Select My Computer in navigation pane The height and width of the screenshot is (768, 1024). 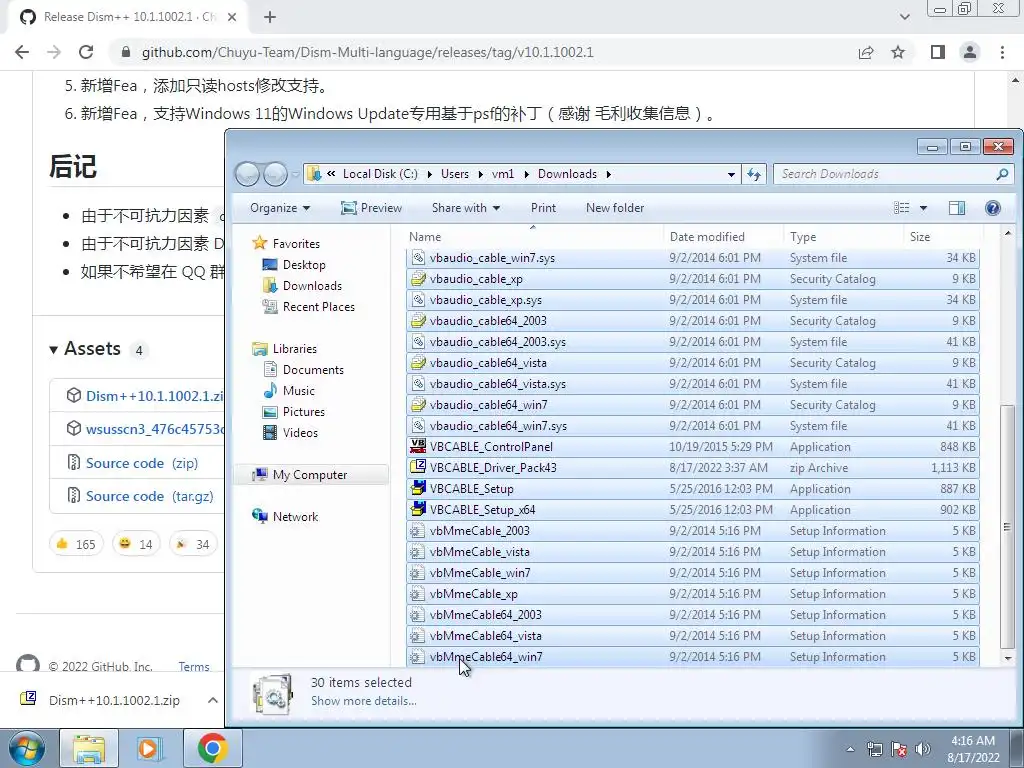click(x=310, y=475)
